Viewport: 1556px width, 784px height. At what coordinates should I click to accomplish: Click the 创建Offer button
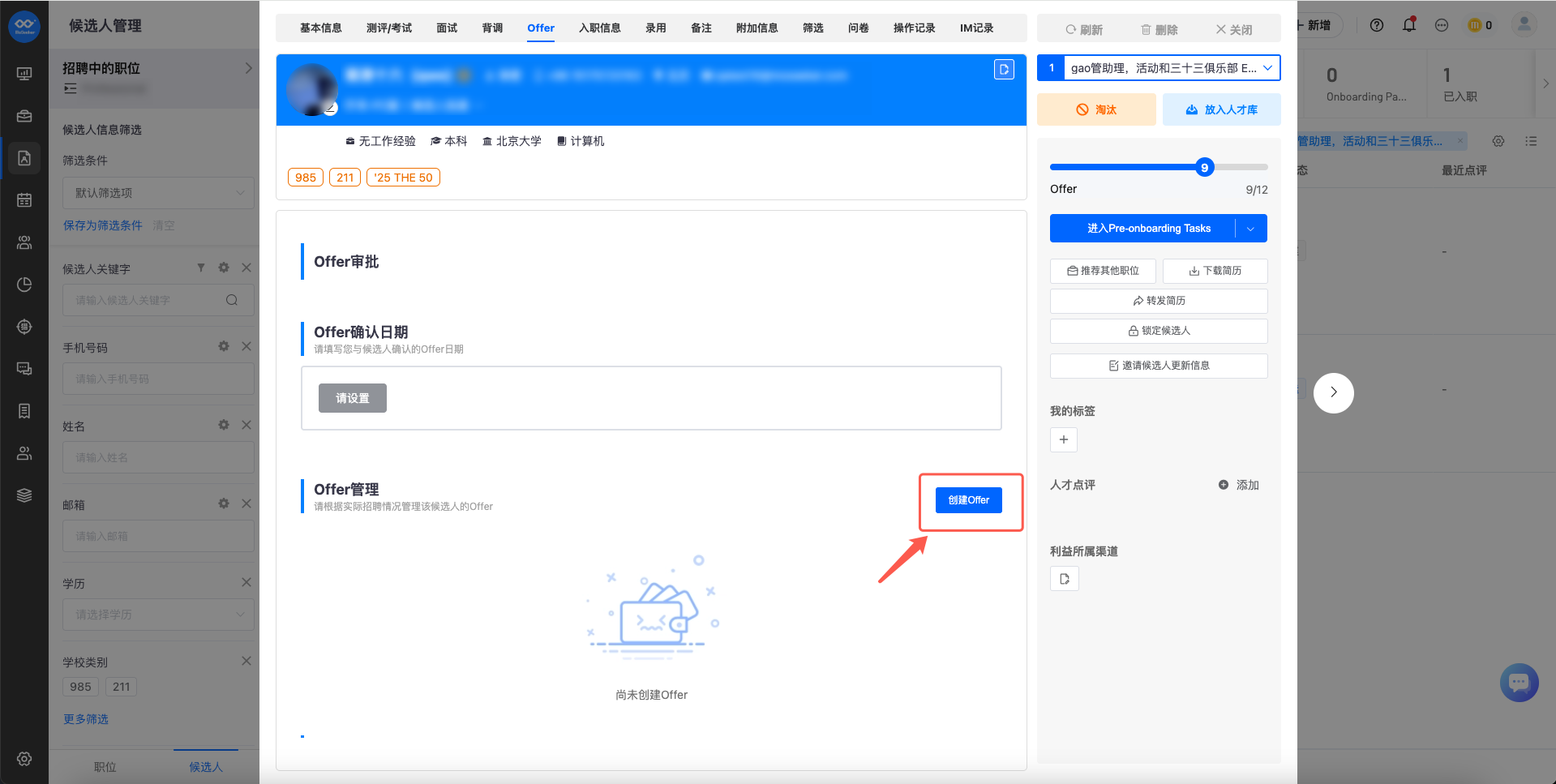(969, 500)
